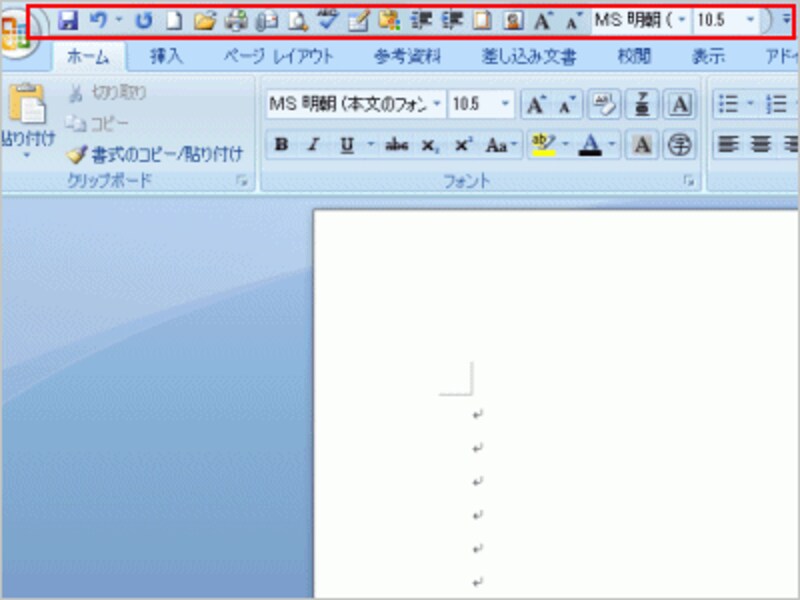Center-align the paragraph text

[760, 145]
